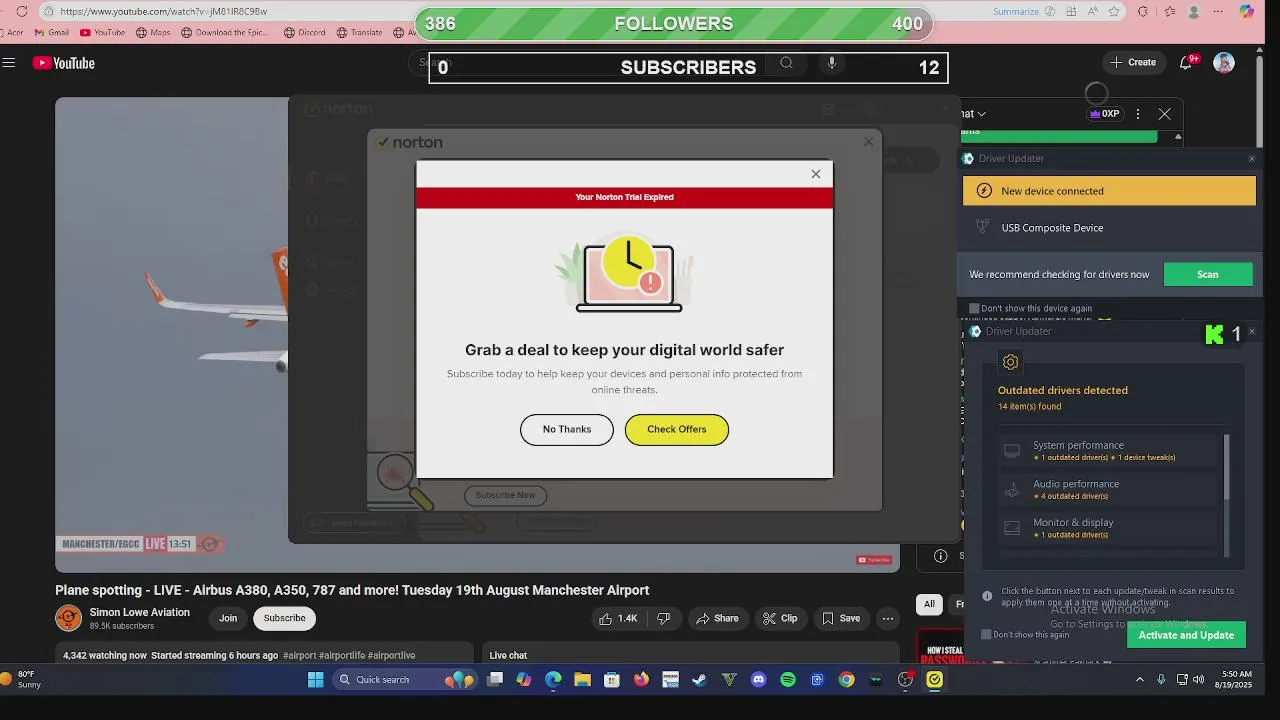Open Discord from the taskbar

[759, 680]
